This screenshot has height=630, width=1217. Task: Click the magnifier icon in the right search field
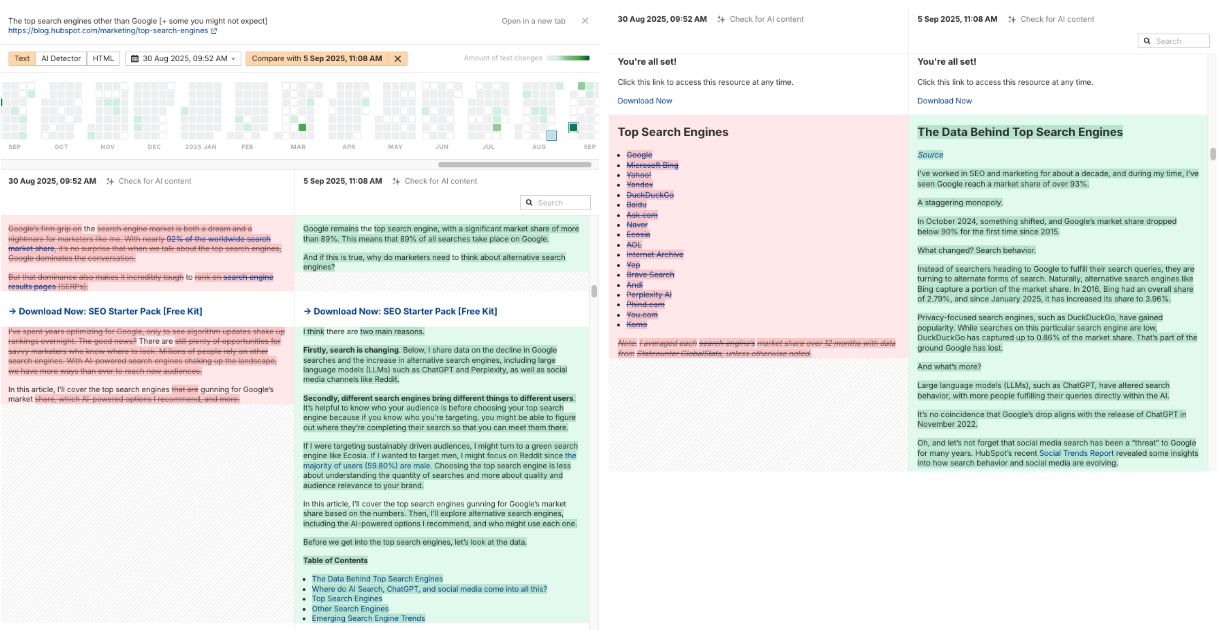point(1148,40)
